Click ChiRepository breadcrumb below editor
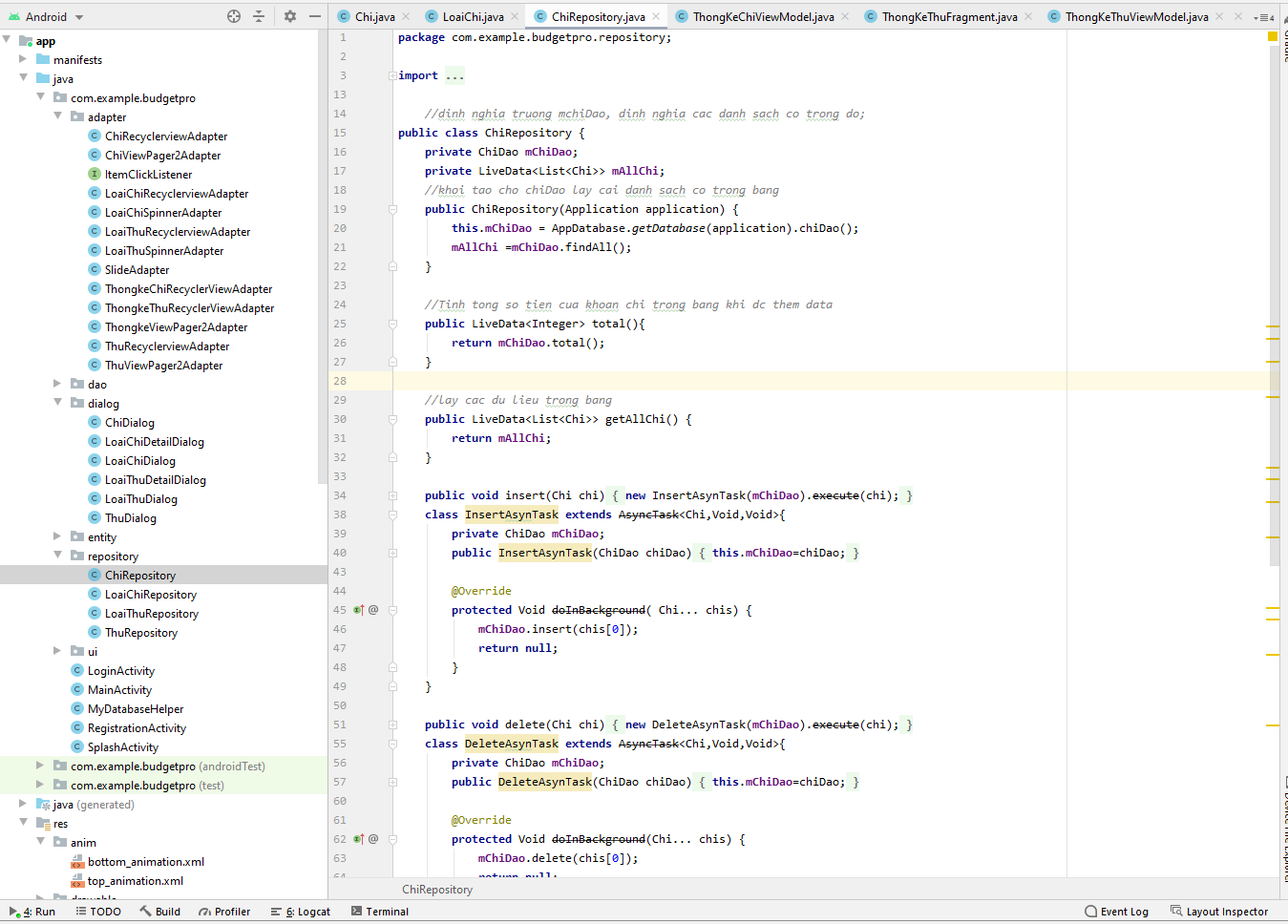Image resolution: width=1288 pixels, height=924 pixels. click(x=437, y=890)
